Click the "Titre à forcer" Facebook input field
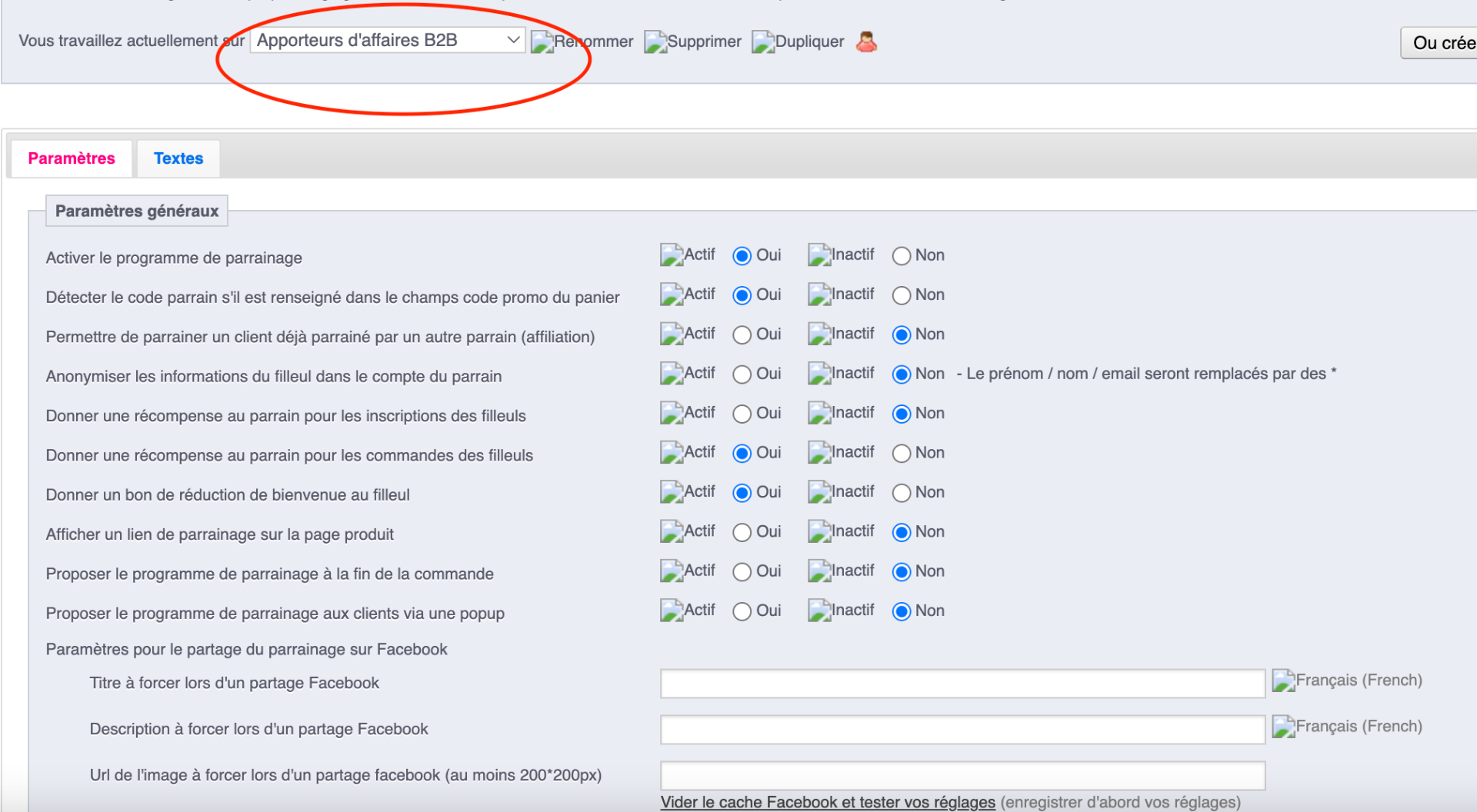 962,684
